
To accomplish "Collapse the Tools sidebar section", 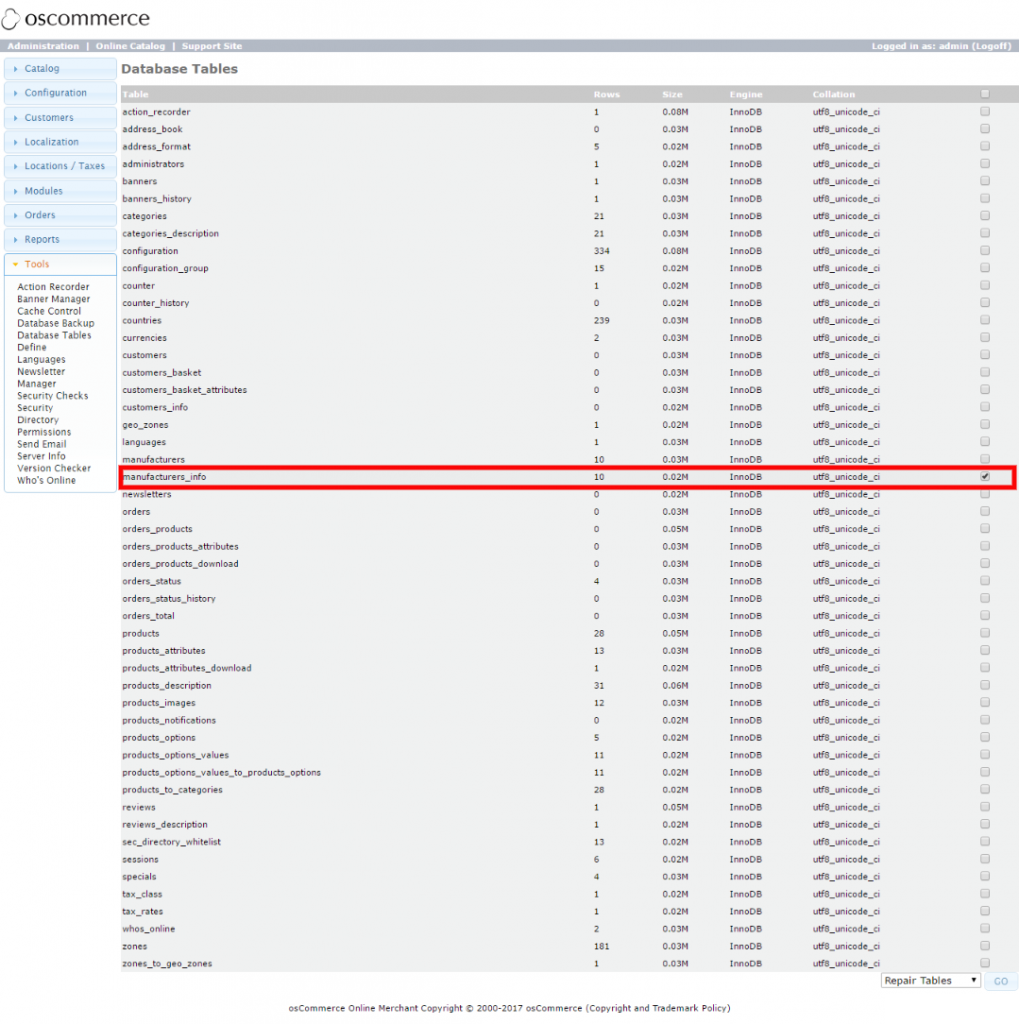I will pyautogui.click(x=60, y=264).
